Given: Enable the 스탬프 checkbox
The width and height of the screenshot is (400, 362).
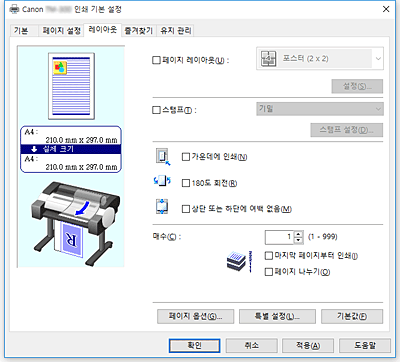Looking at the screenshot, I should click(x=156, y=110).
